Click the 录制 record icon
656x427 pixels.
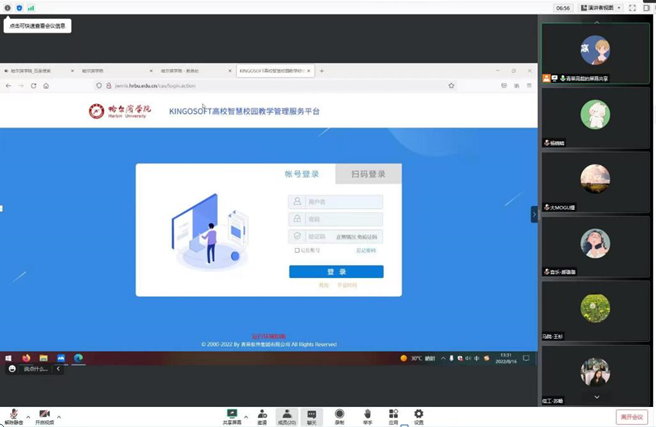(x=339, y=414)
